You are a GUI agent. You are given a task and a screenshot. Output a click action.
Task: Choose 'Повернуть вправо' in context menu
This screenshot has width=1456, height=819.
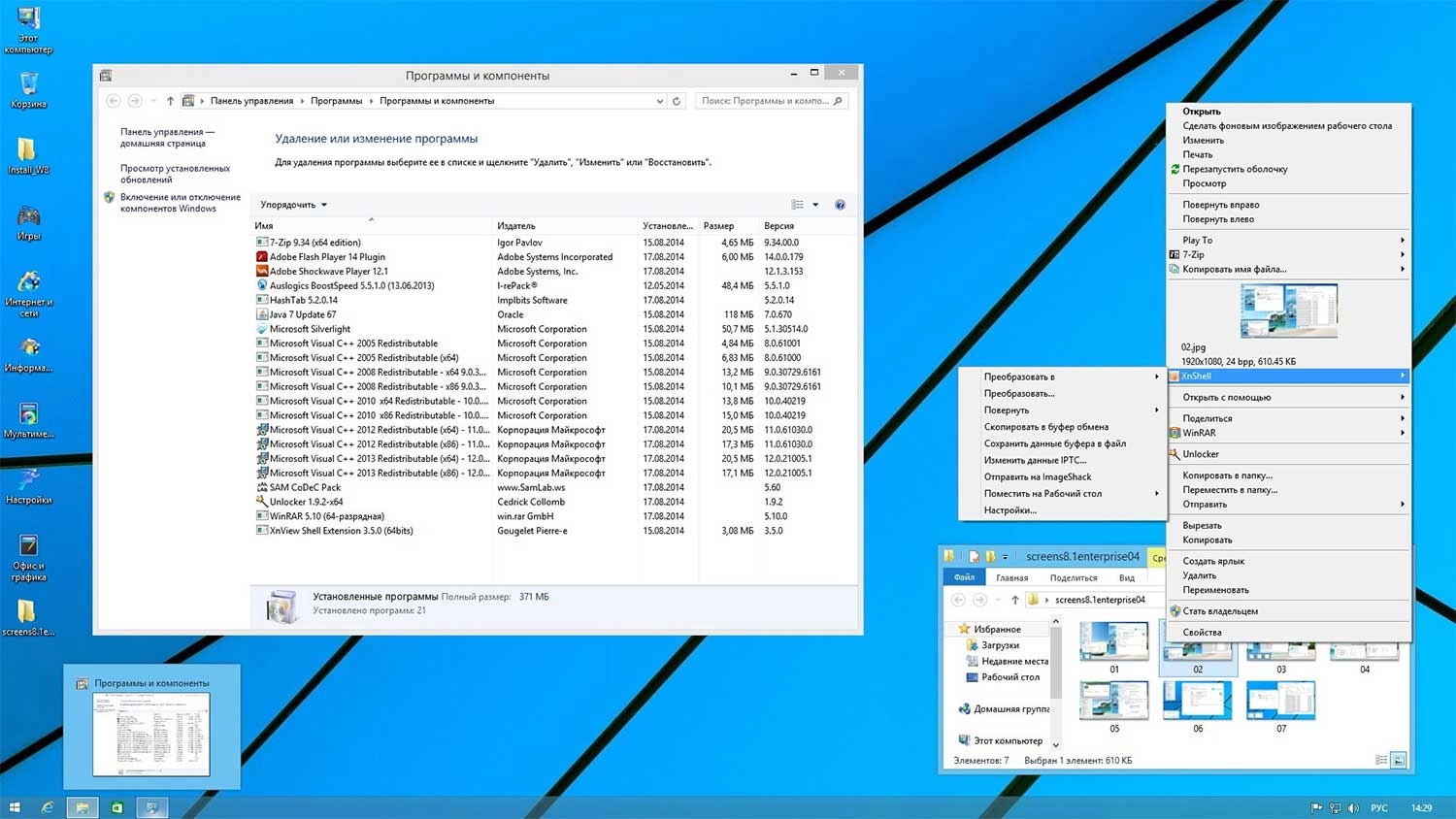[1289, 205]
